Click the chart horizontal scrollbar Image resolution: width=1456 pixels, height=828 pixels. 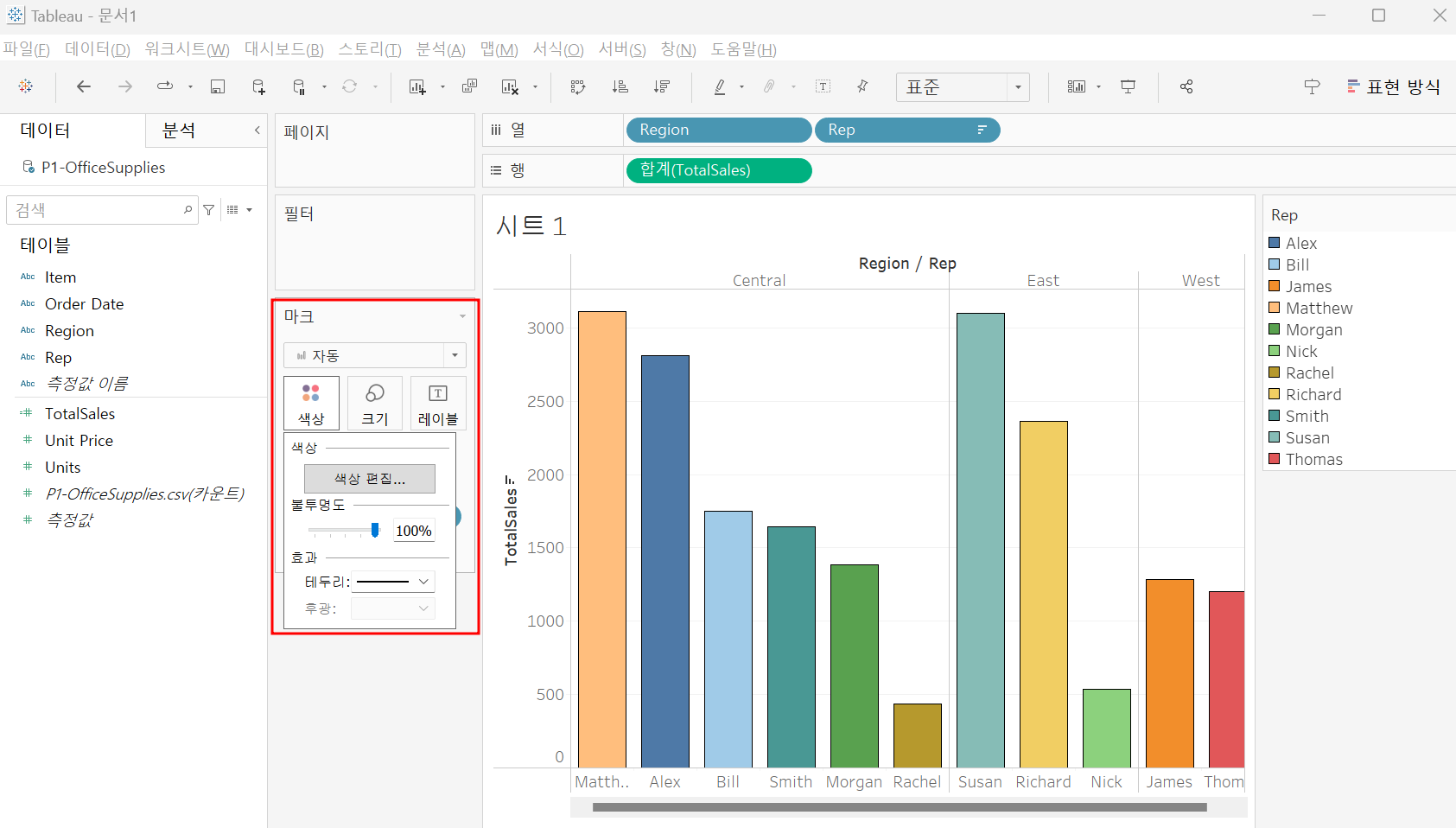click(900, 807)
